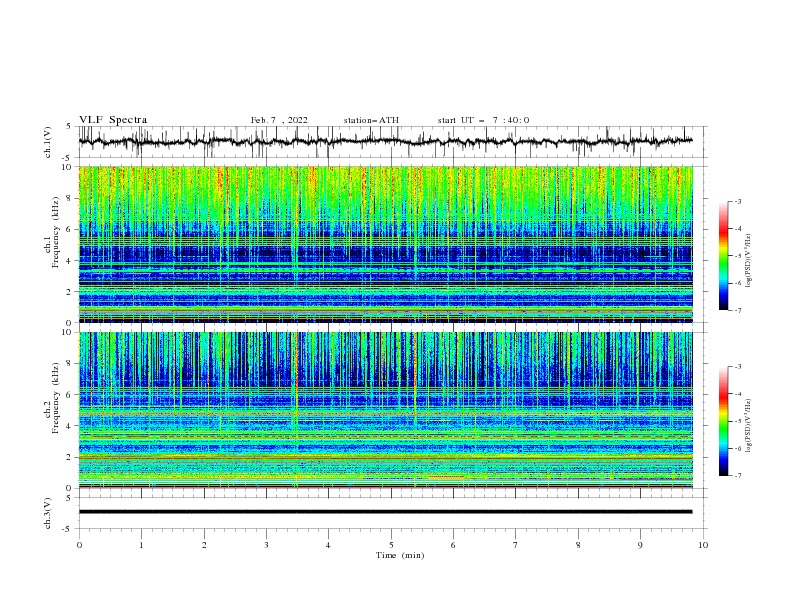Click the "6" kHz tick on ch.1 frequency axis
The image size is (792, 612).
[x=70, y=230]
